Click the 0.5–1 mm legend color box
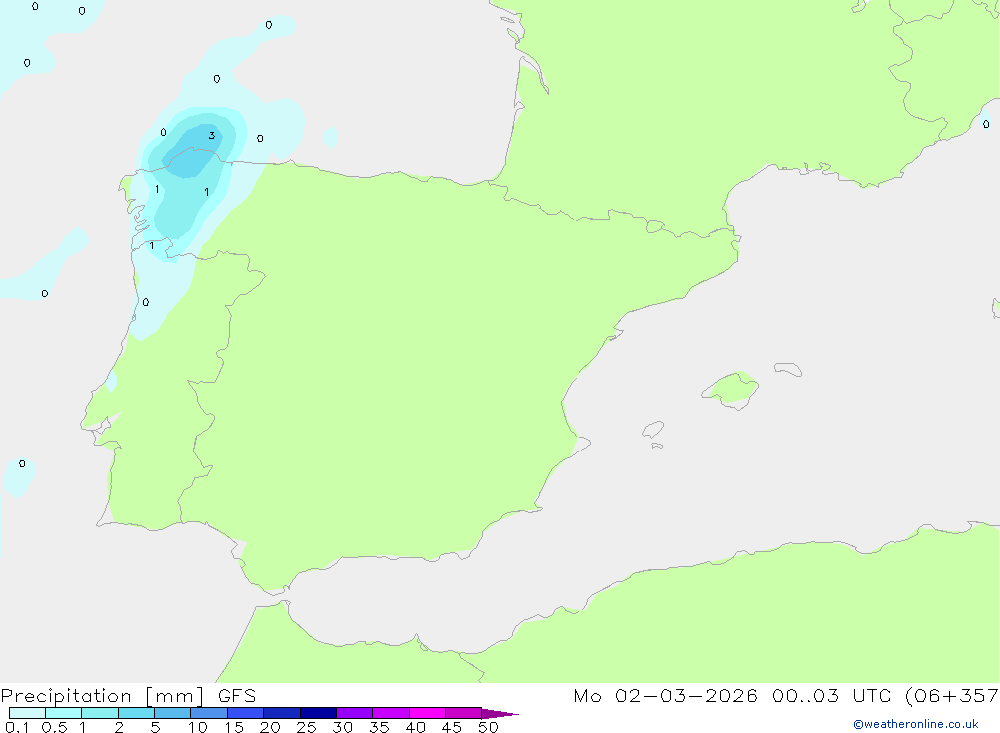 click(x=63, y=713)
